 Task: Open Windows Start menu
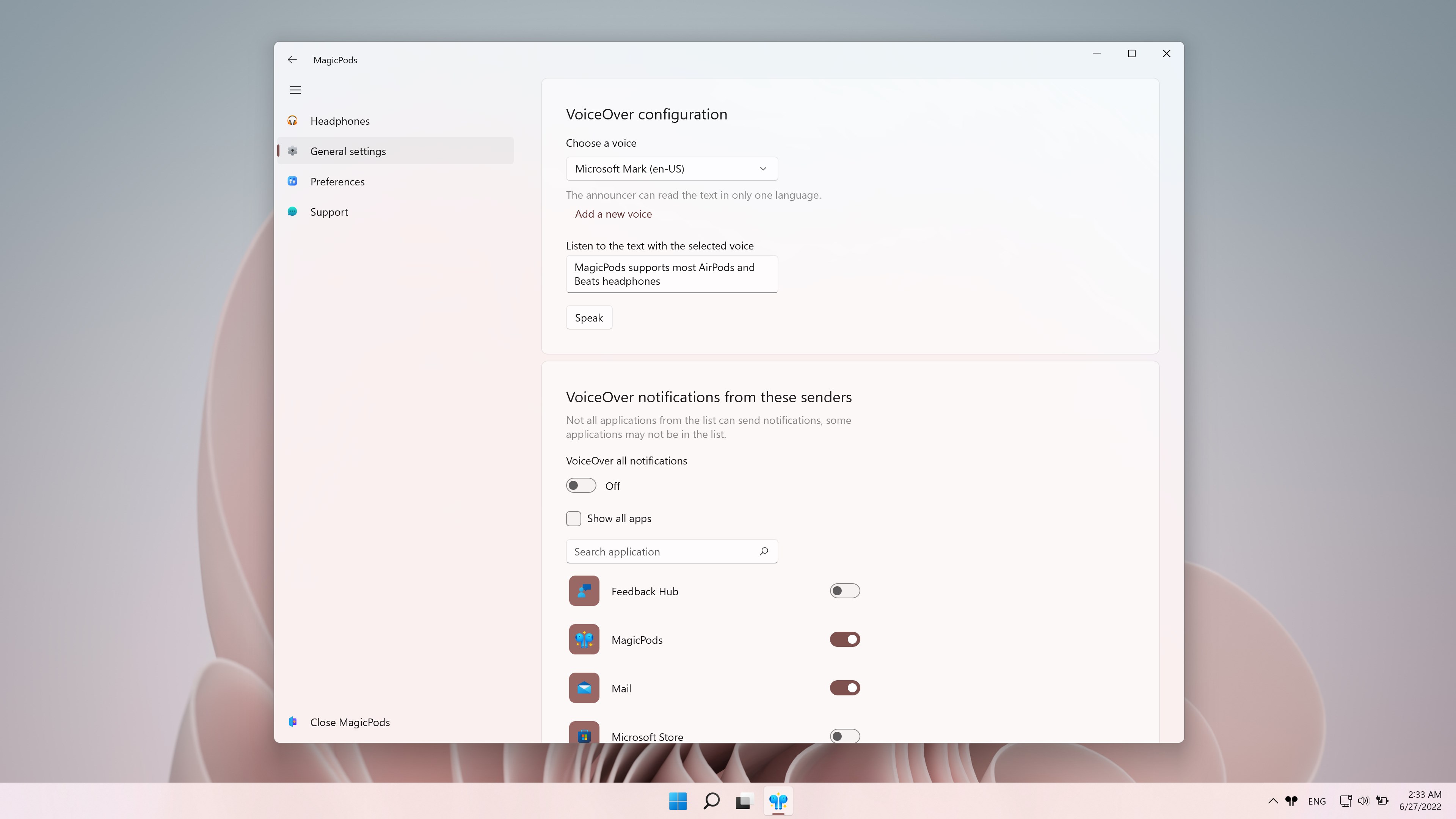point(678,800)
